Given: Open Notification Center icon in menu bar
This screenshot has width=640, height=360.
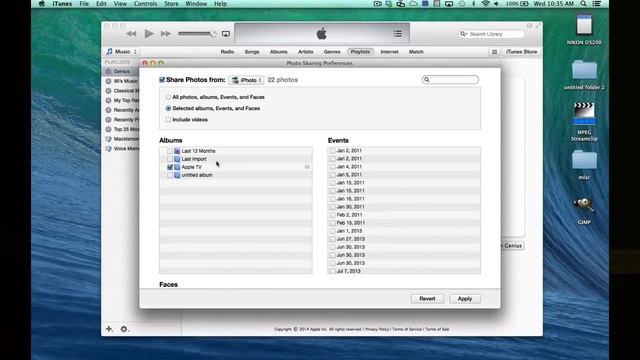Looking at the screenshot, I should tap(596, 4).
